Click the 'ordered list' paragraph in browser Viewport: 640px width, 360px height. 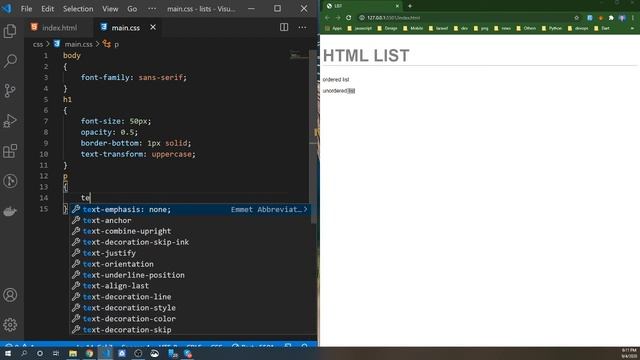pos(336,80)
